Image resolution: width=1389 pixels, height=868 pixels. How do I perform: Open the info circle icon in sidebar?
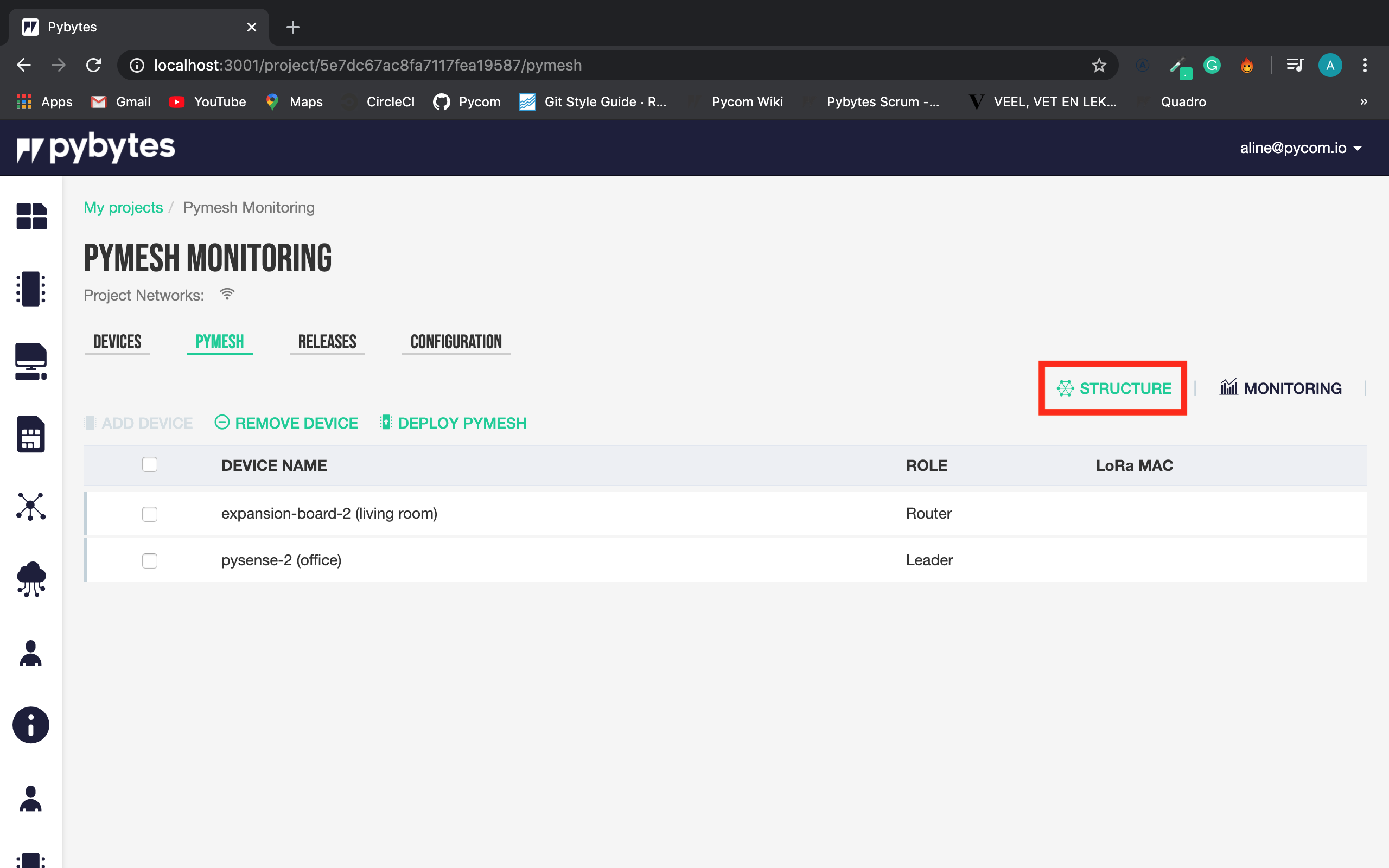[x=31, y=724]
